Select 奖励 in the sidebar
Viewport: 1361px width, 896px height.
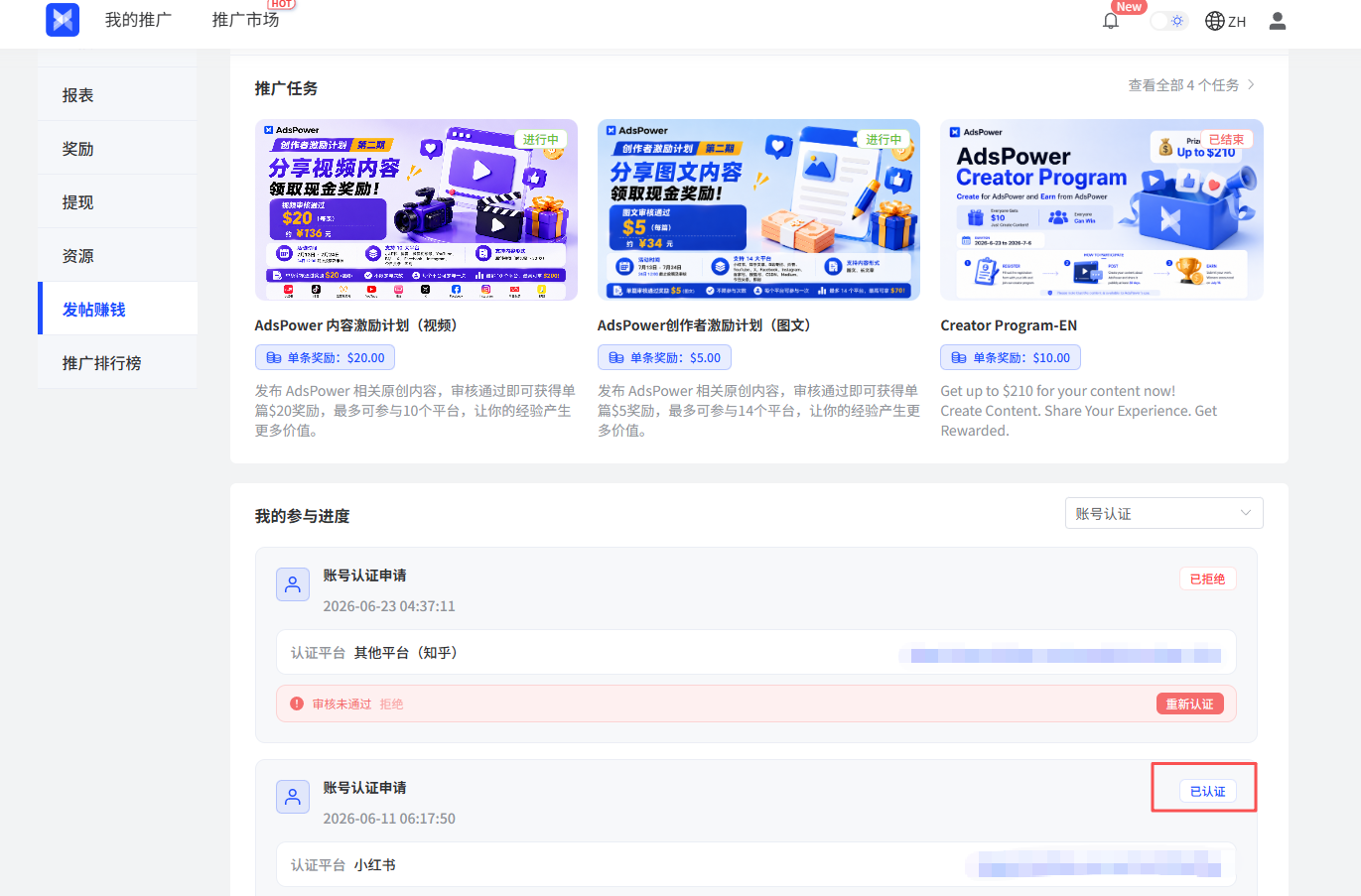(x=117, y=149)
